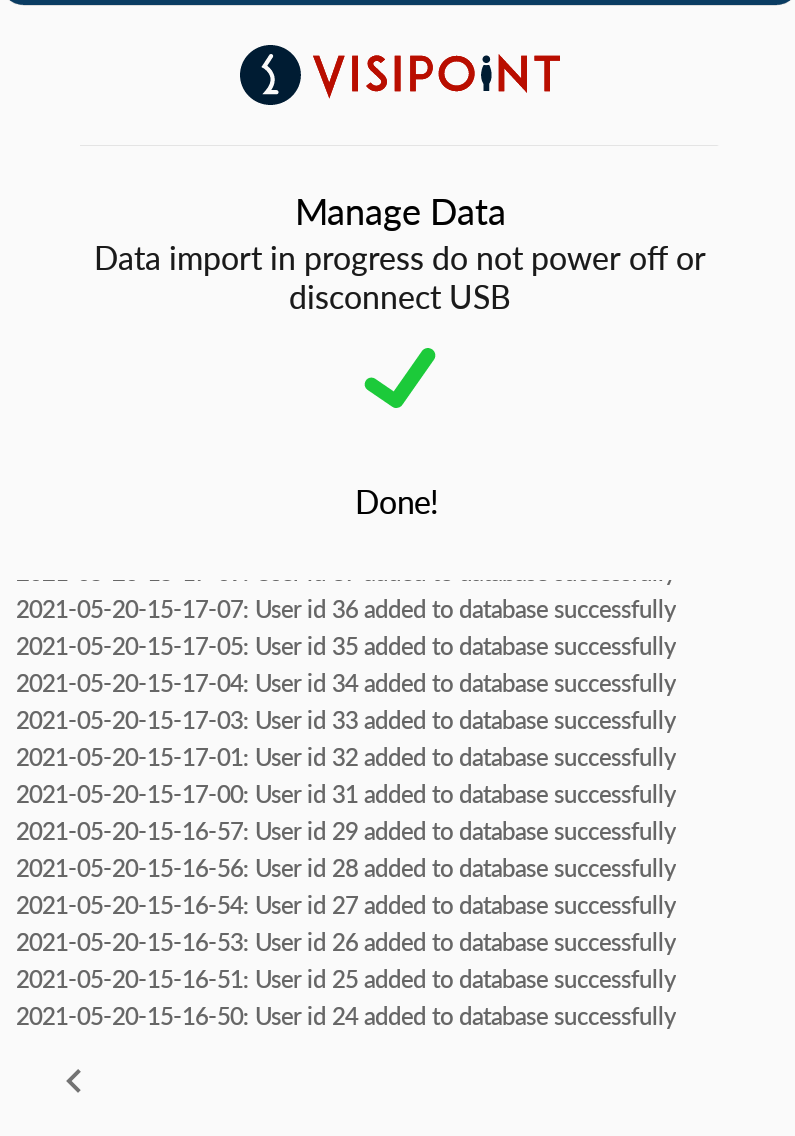Select the User id 33 log entry
The width and height of the screenshot is (795, 1136).
(346, 720)
